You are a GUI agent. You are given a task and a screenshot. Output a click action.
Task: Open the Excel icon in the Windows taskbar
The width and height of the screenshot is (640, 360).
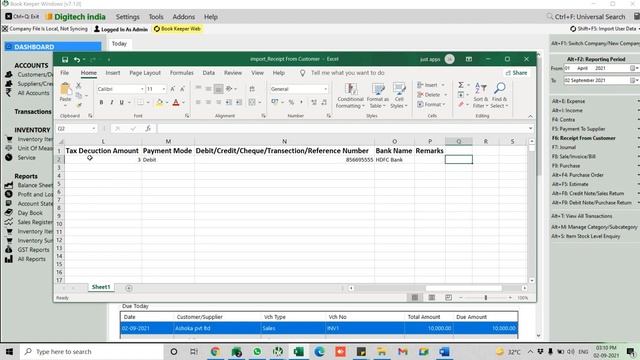point(299,351)
